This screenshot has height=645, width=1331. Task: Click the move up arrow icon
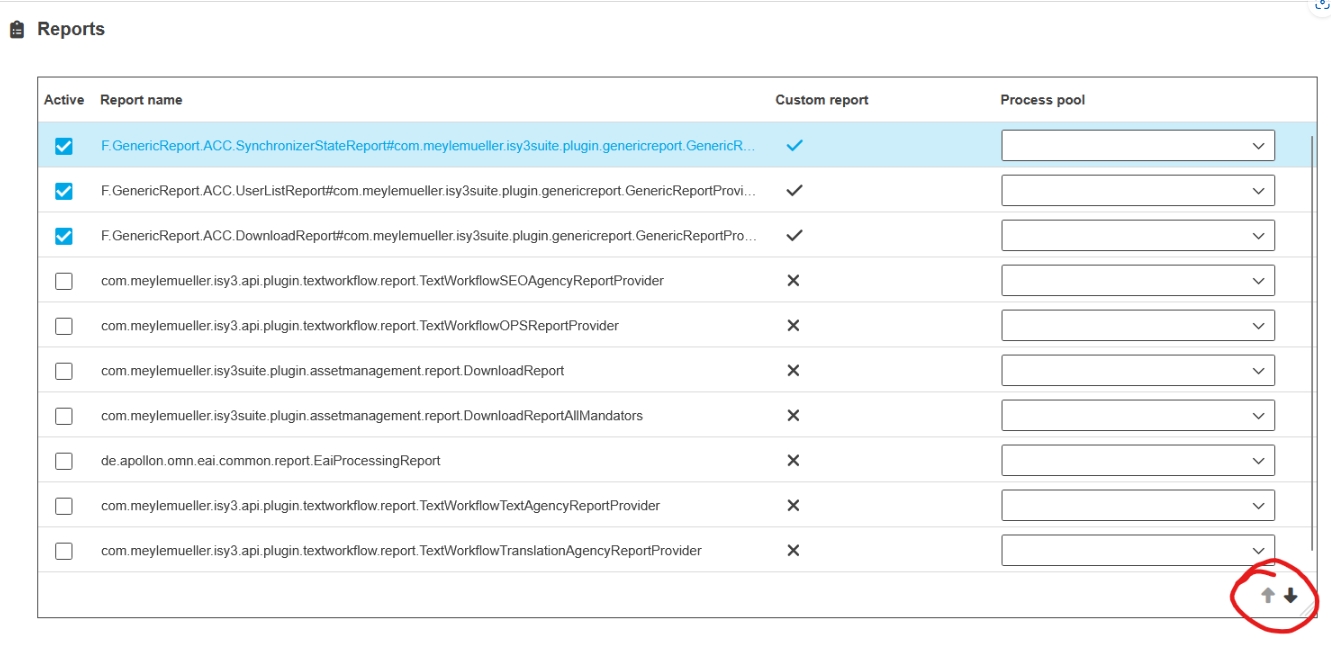tap(1267, 596)
